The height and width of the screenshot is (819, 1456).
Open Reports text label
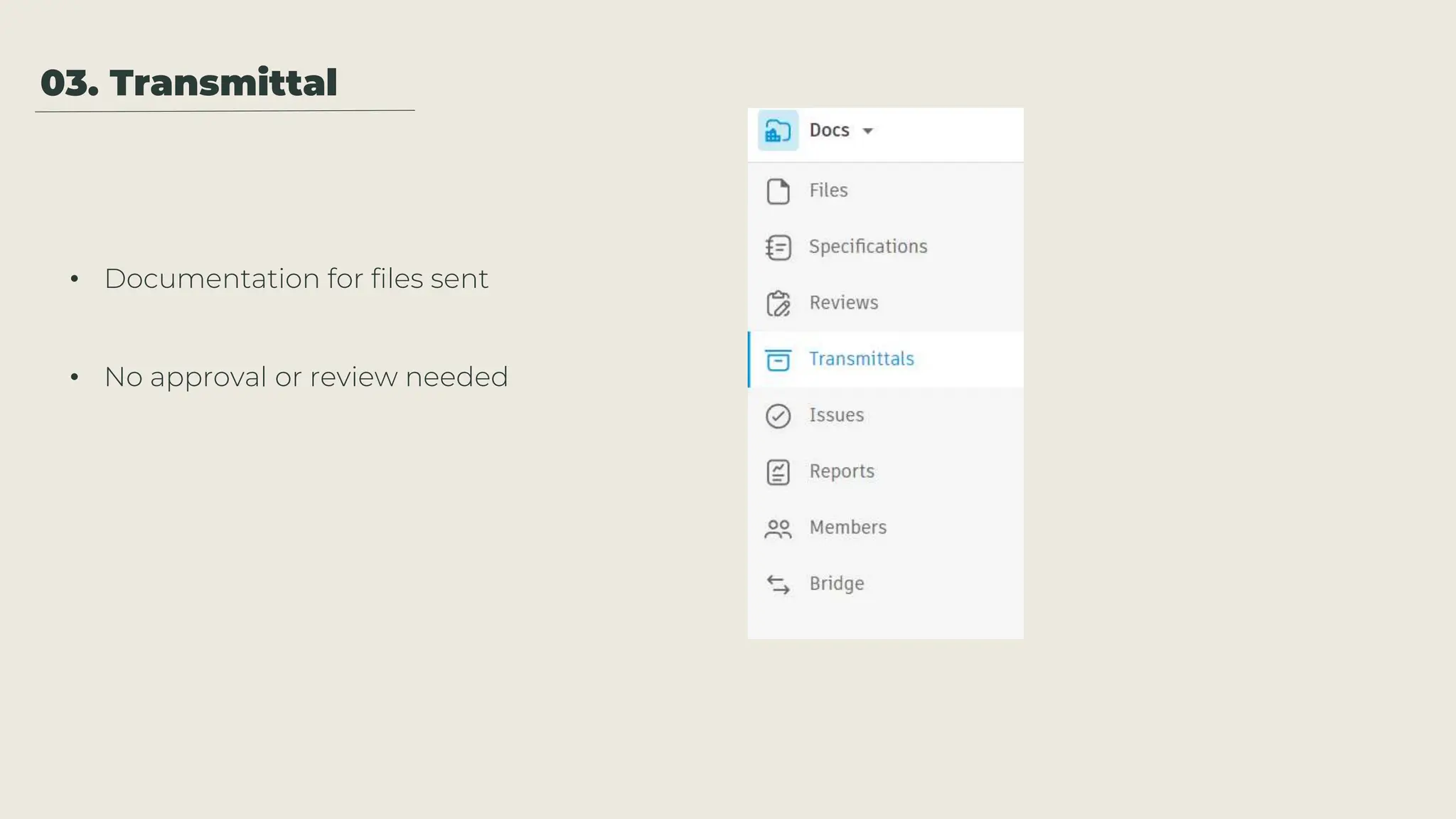pyautogui.click(x=841, y=471)
